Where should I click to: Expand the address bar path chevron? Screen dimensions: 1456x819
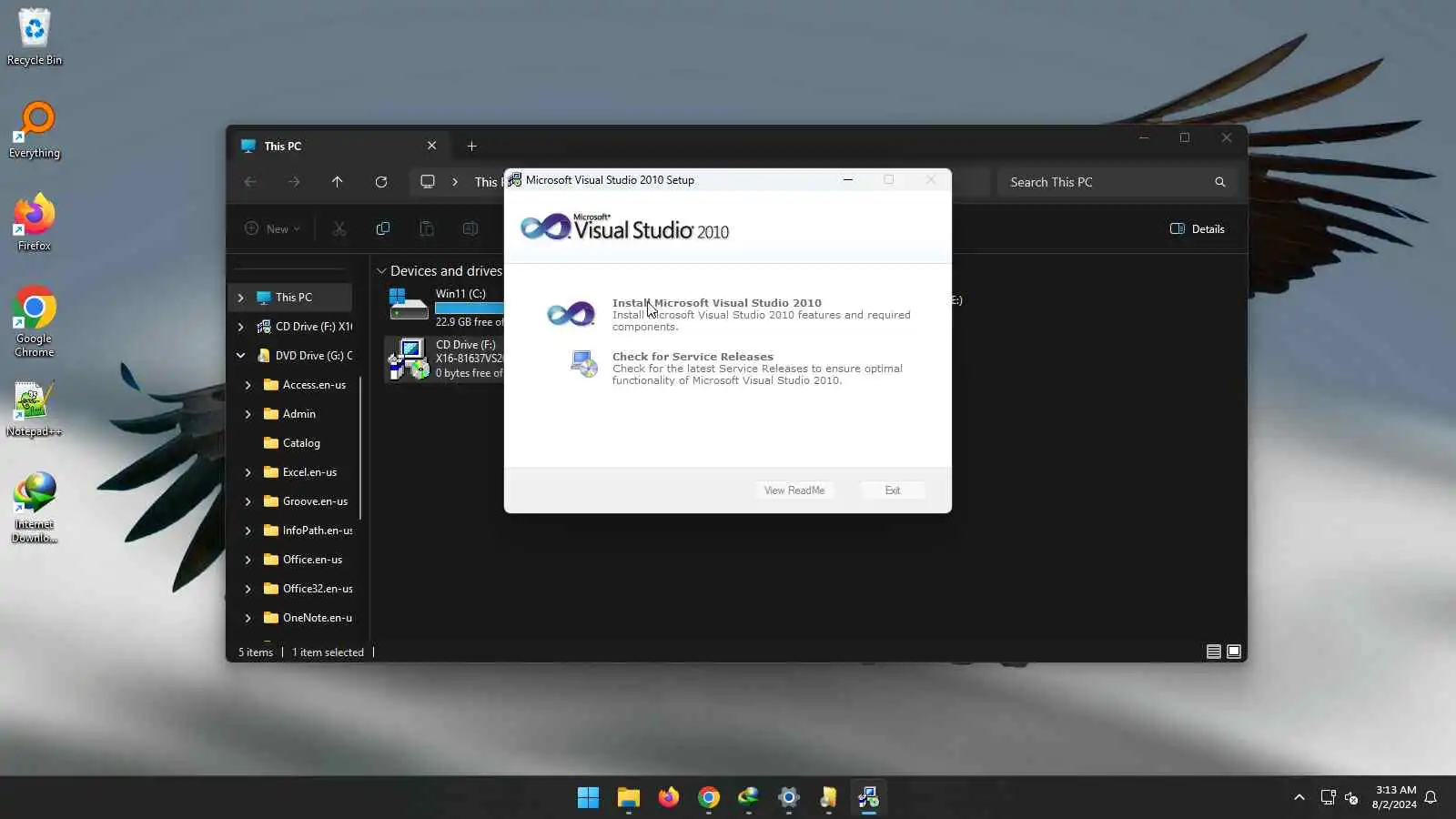click(x=455, y=182)
